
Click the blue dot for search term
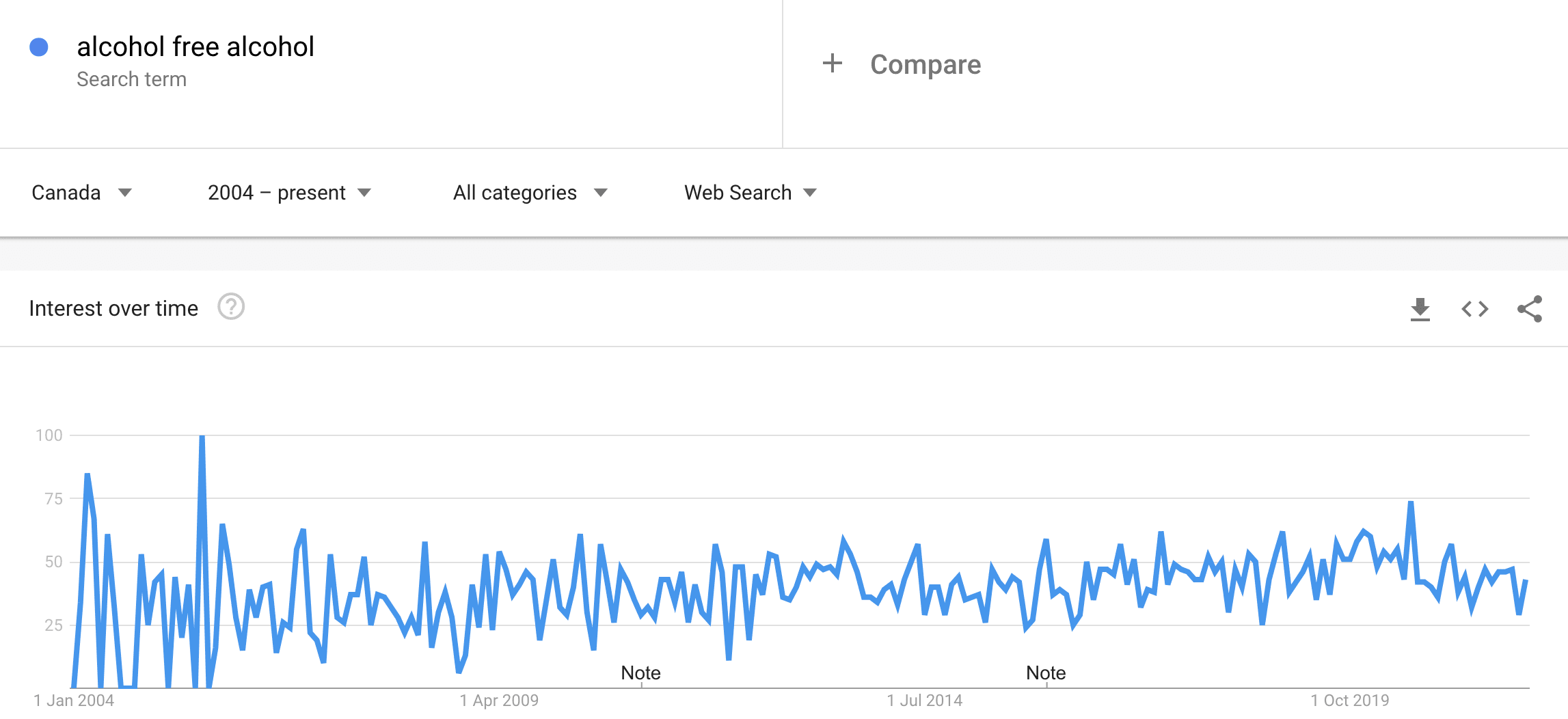39,47
